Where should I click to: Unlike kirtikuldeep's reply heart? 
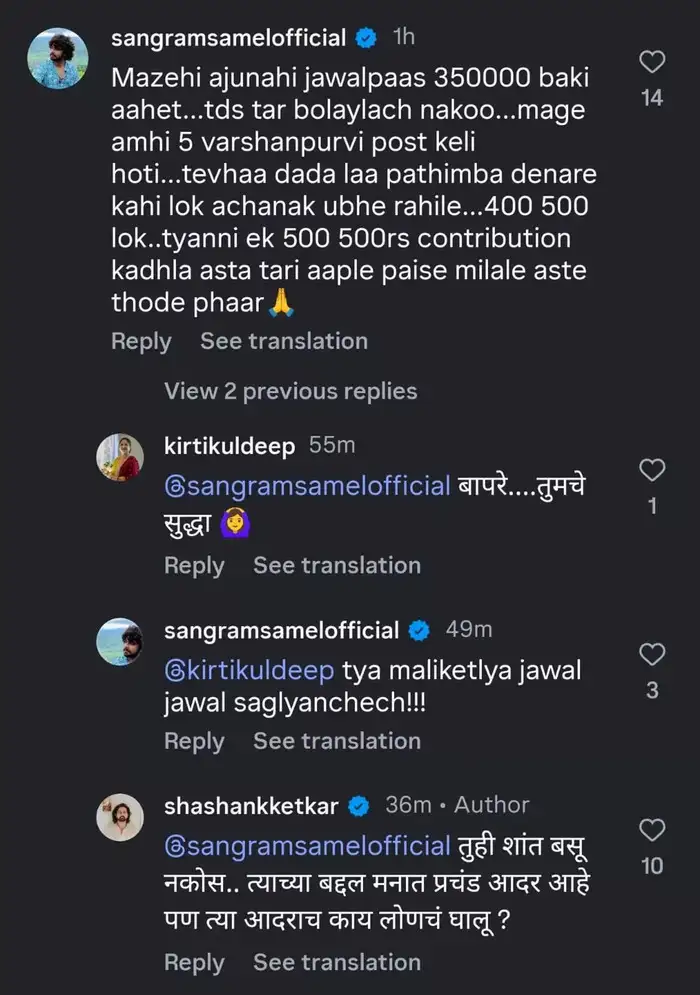click(x=652, y=468)
